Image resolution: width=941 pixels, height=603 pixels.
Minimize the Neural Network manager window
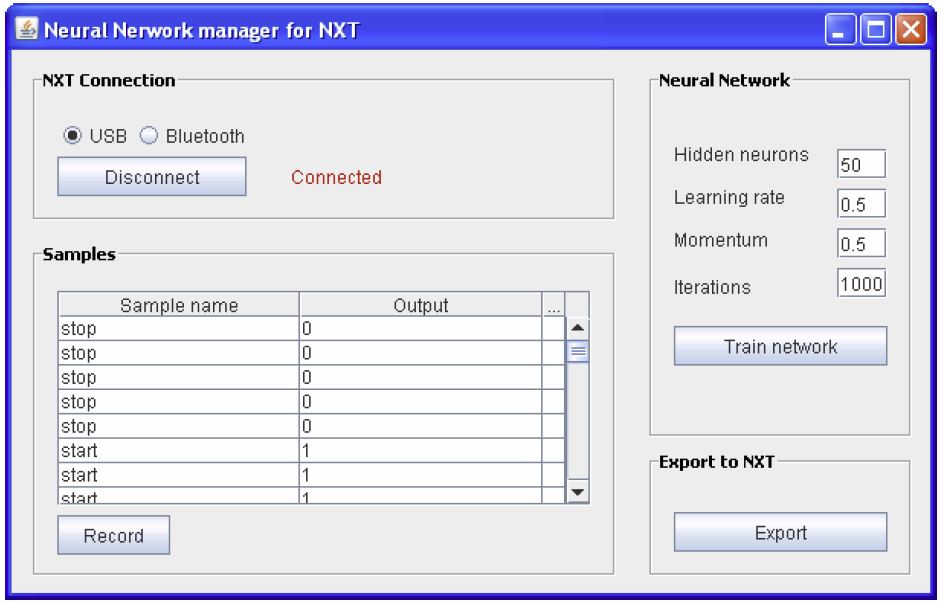coord(840,29)
